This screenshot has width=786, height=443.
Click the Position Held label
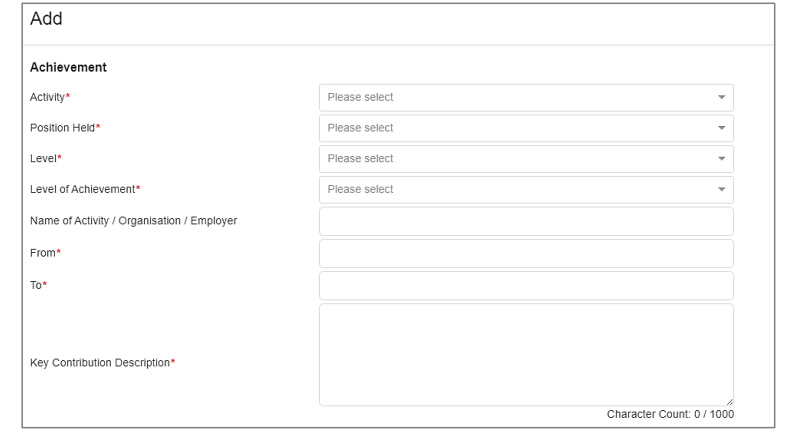tap(65, 128)
